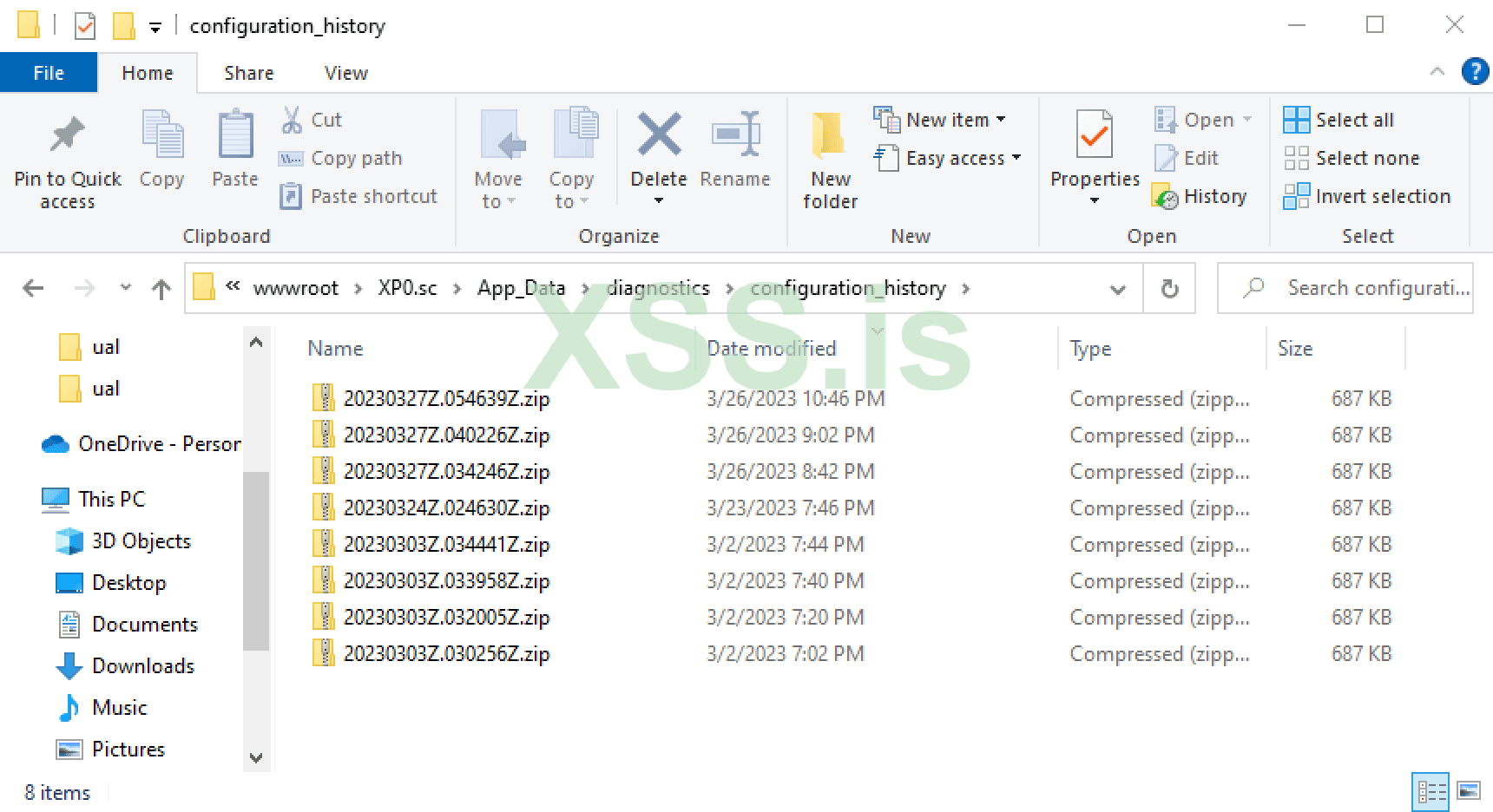Image resolution: width=1493 pixels, height=812 pixels.
Task: Open file History from the ribbon
Action: [1200, 196]
